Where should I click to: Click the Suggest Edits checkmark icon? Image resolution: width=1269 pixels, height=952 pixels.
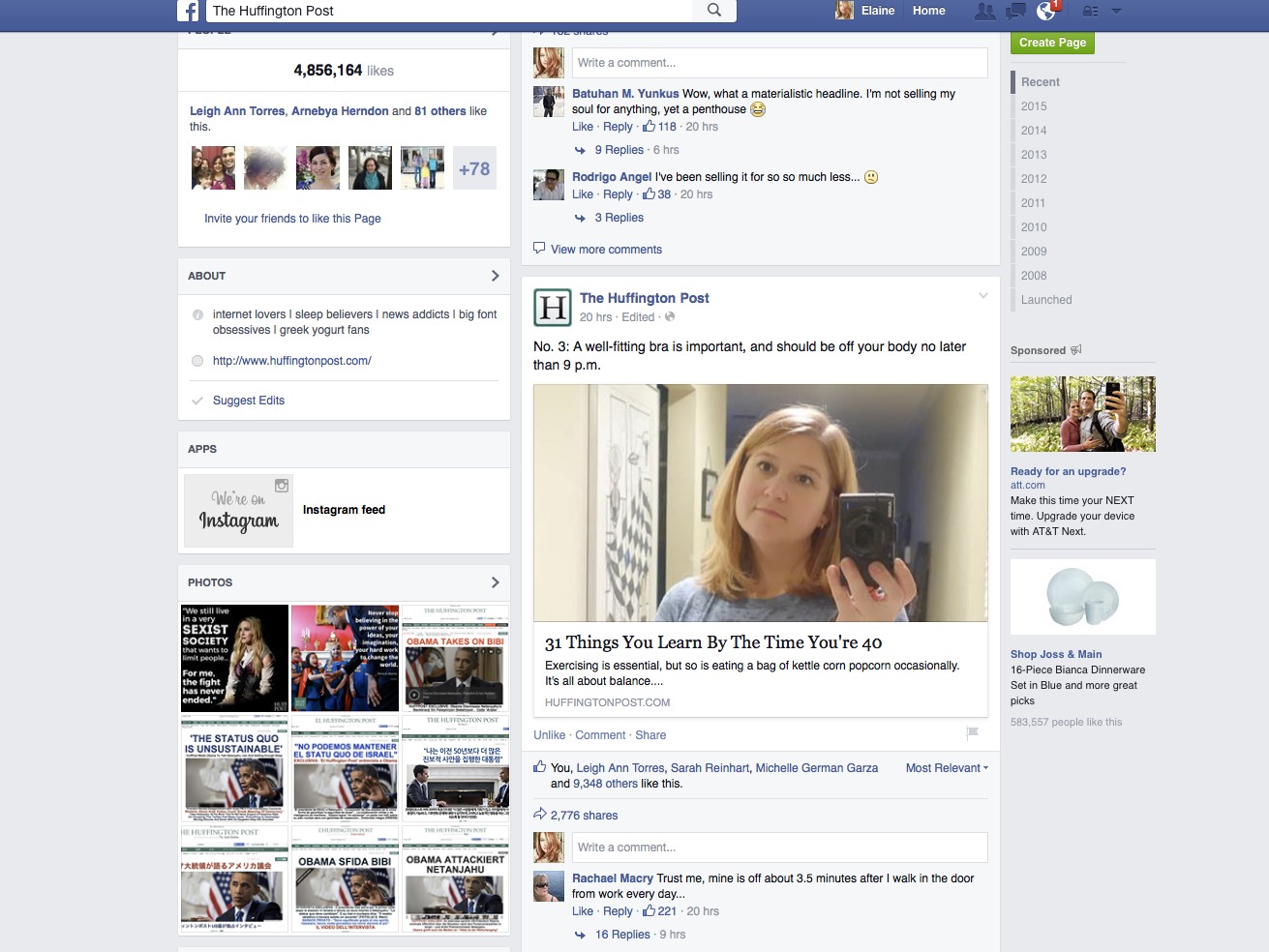tap(197, 401)
